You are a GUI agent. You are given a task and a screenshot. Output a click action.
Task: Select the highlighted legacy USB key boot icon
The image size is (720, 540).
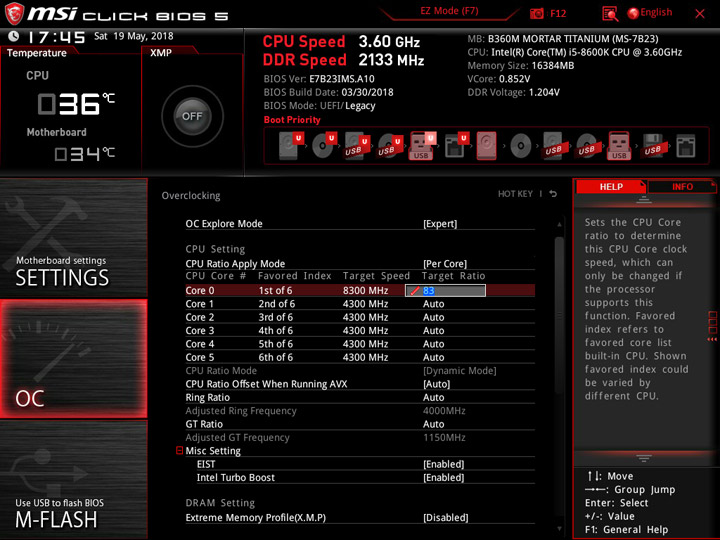619,146
